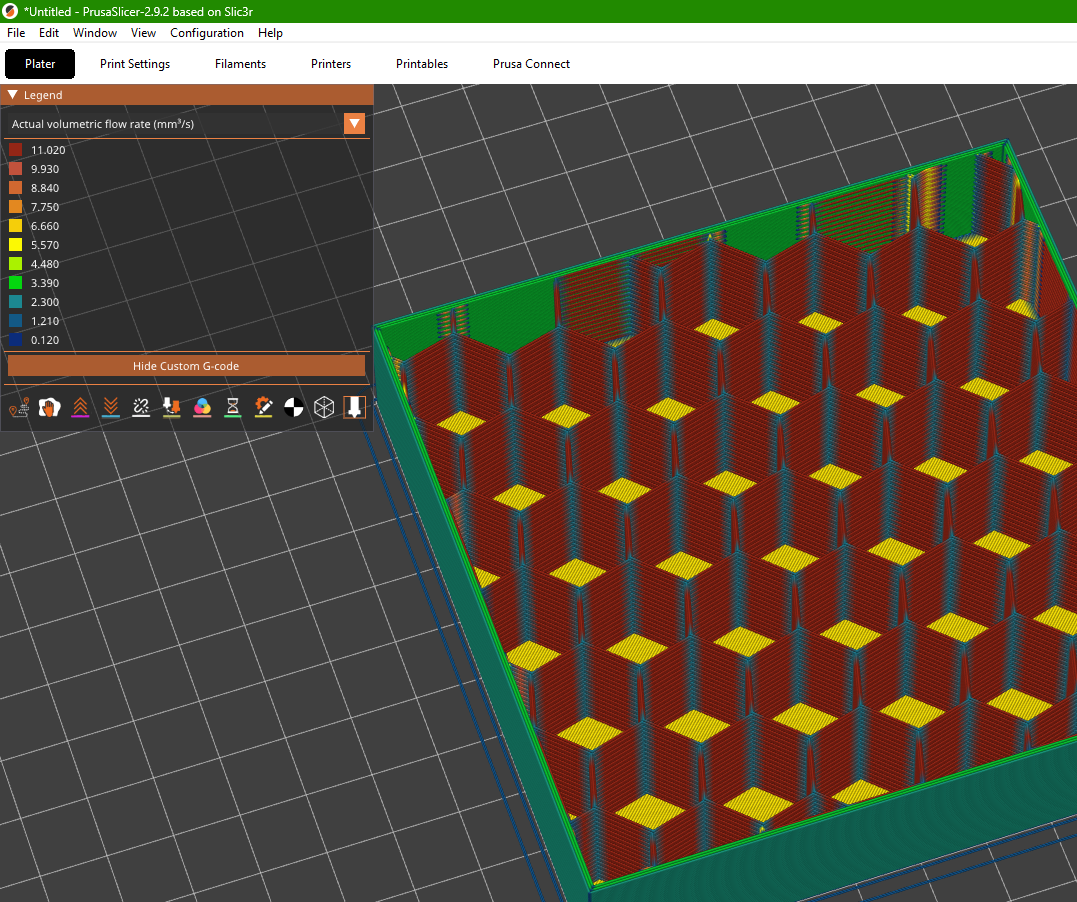Toggle seams broken-link icon

141,407
